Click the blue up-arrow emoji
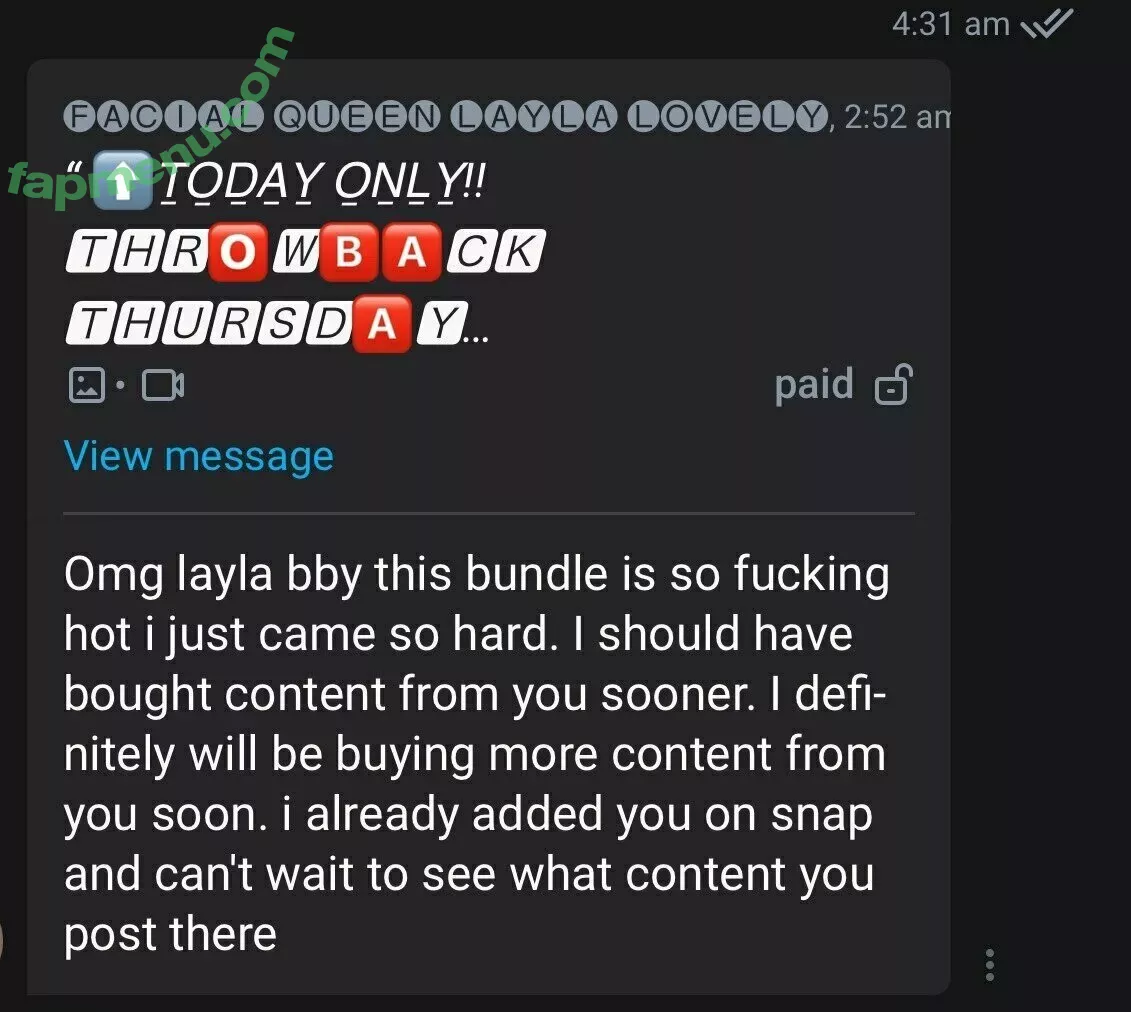Screen dimensions: 1131x1012 click(x=123, y=180)
